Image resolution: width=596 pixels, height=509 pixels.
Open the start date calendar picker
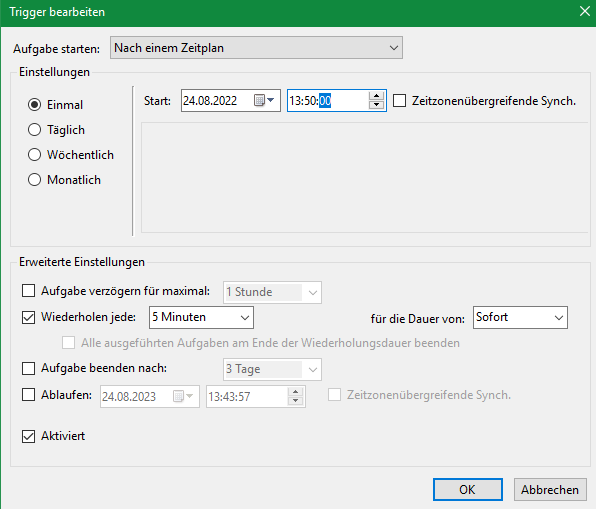(264, 101)
